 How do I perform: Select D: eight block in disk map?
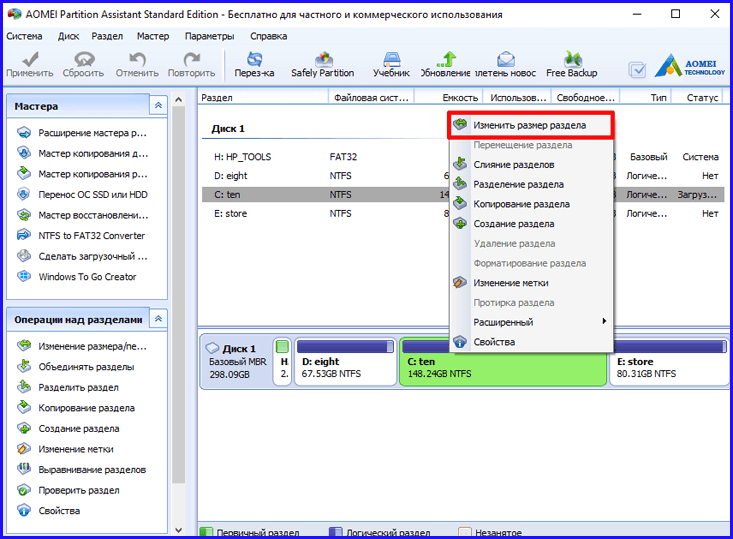pyautogui.click(x=345, y=362)
